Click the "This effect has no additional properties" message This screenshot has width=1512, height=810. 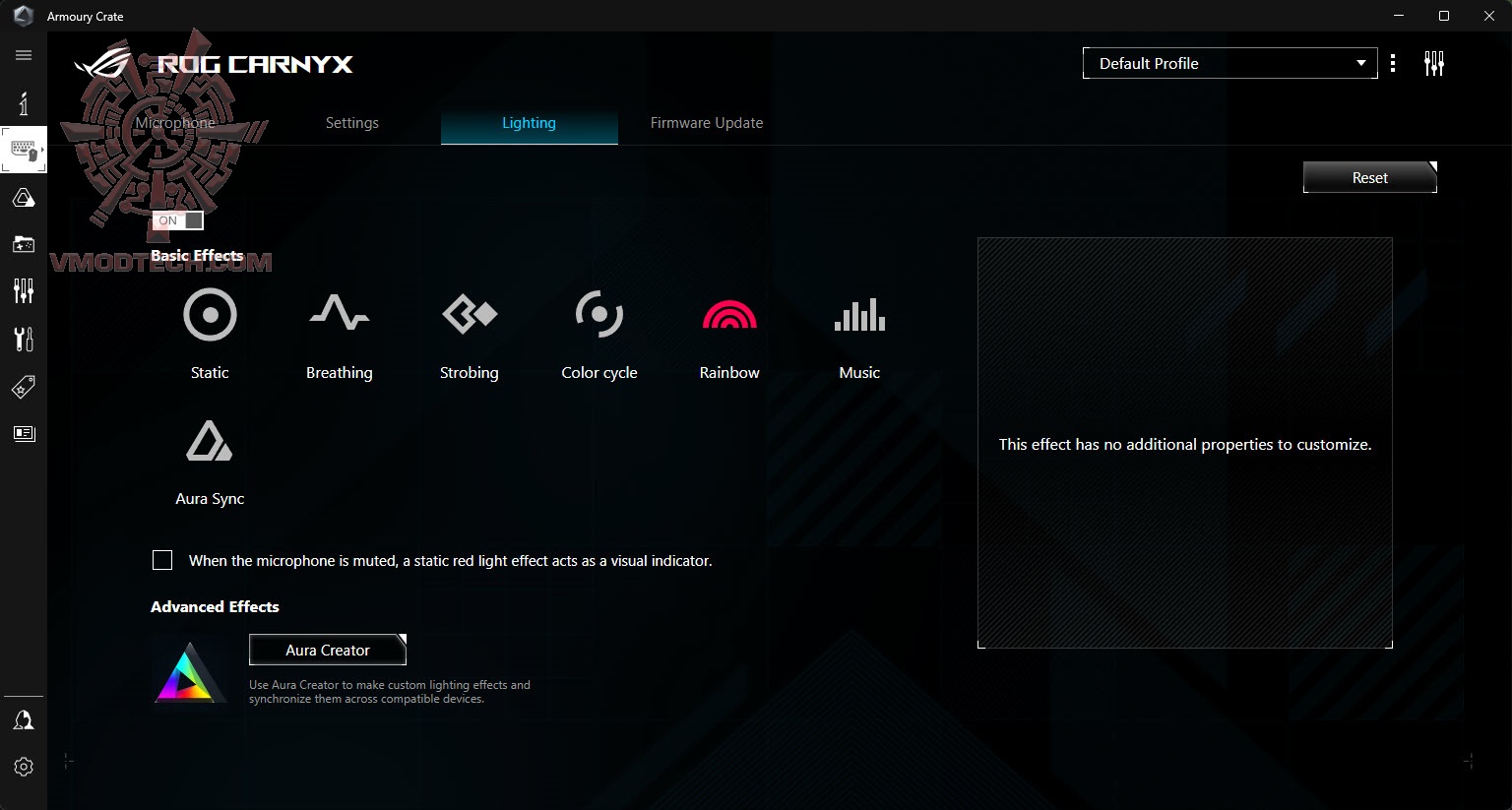pyautogui.click(x=1185, y=445)
